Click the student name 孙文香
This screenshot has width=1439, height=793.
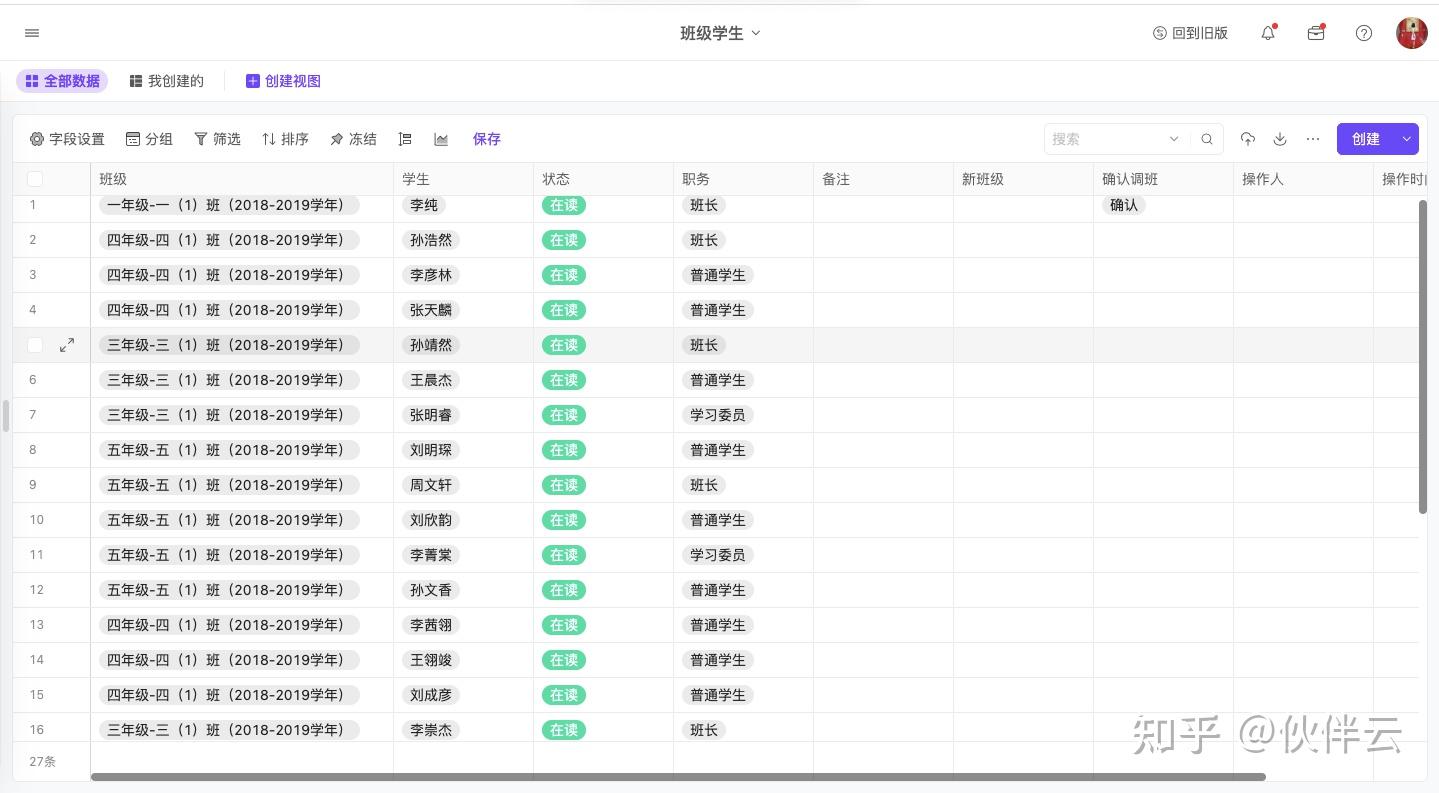tap(431, 590)
